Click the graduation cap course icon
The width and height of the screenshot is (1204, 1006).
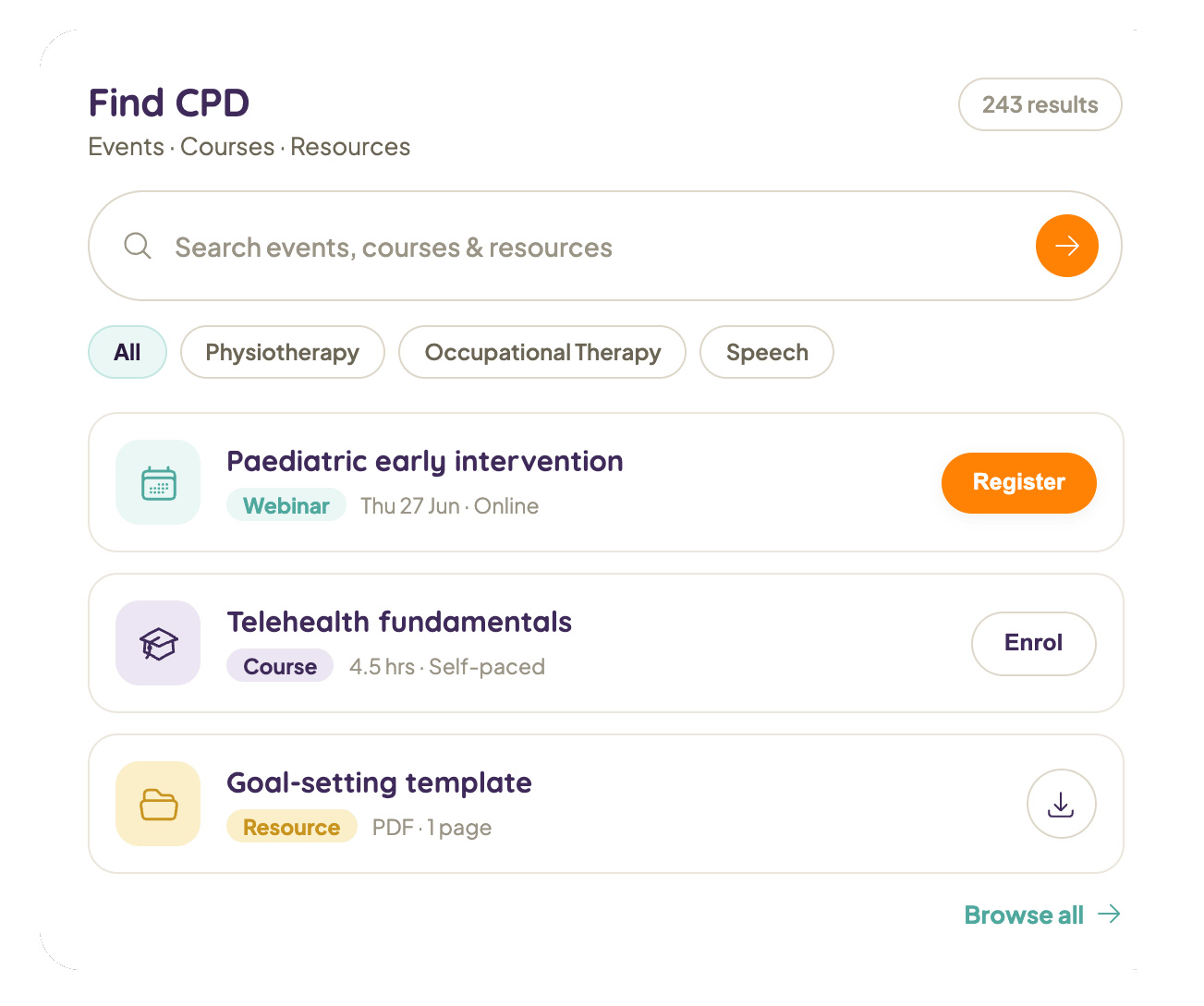(x=158, y=643)
